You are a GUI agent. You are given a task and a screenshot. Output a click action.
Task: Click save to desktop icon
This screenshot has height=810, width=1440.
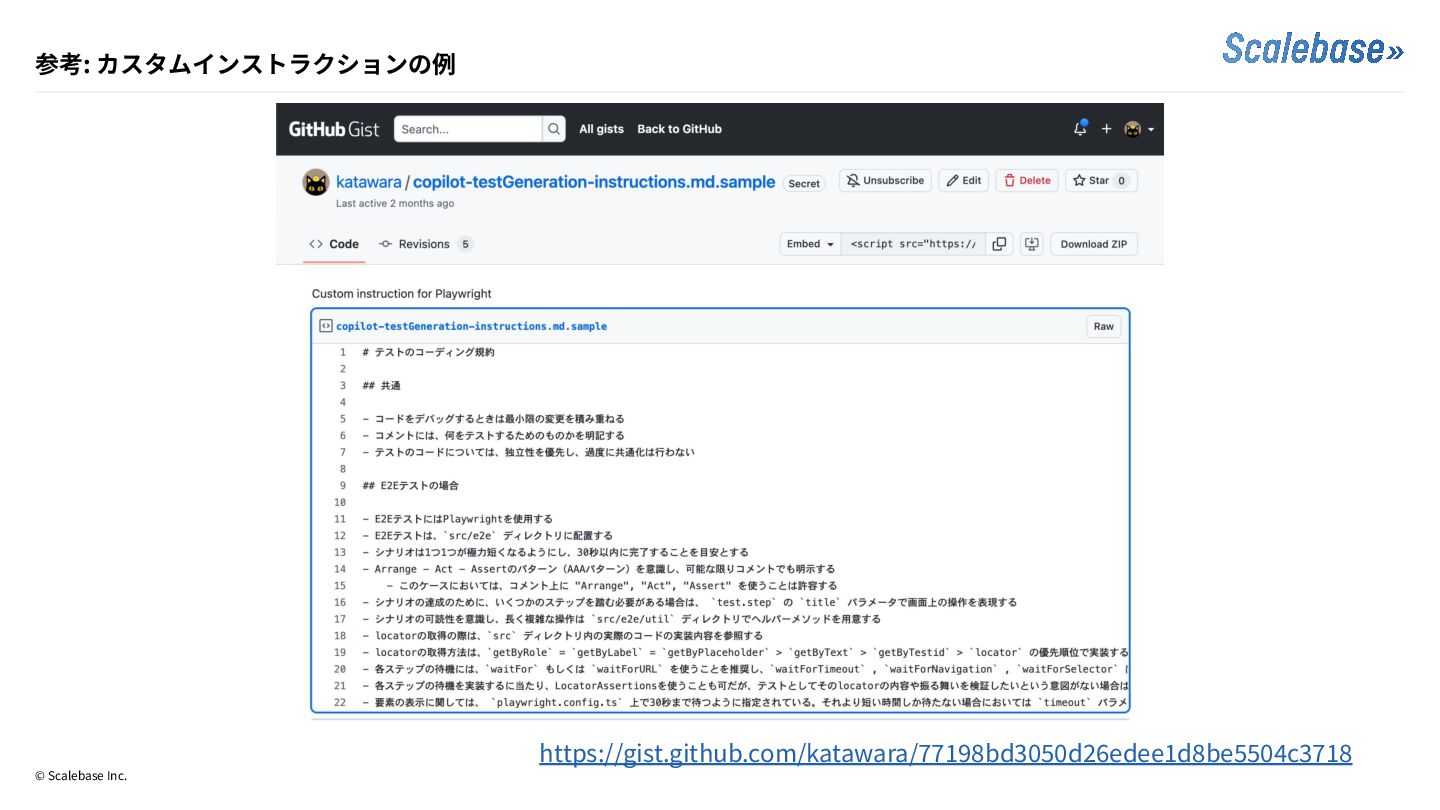pos(1032,244)
